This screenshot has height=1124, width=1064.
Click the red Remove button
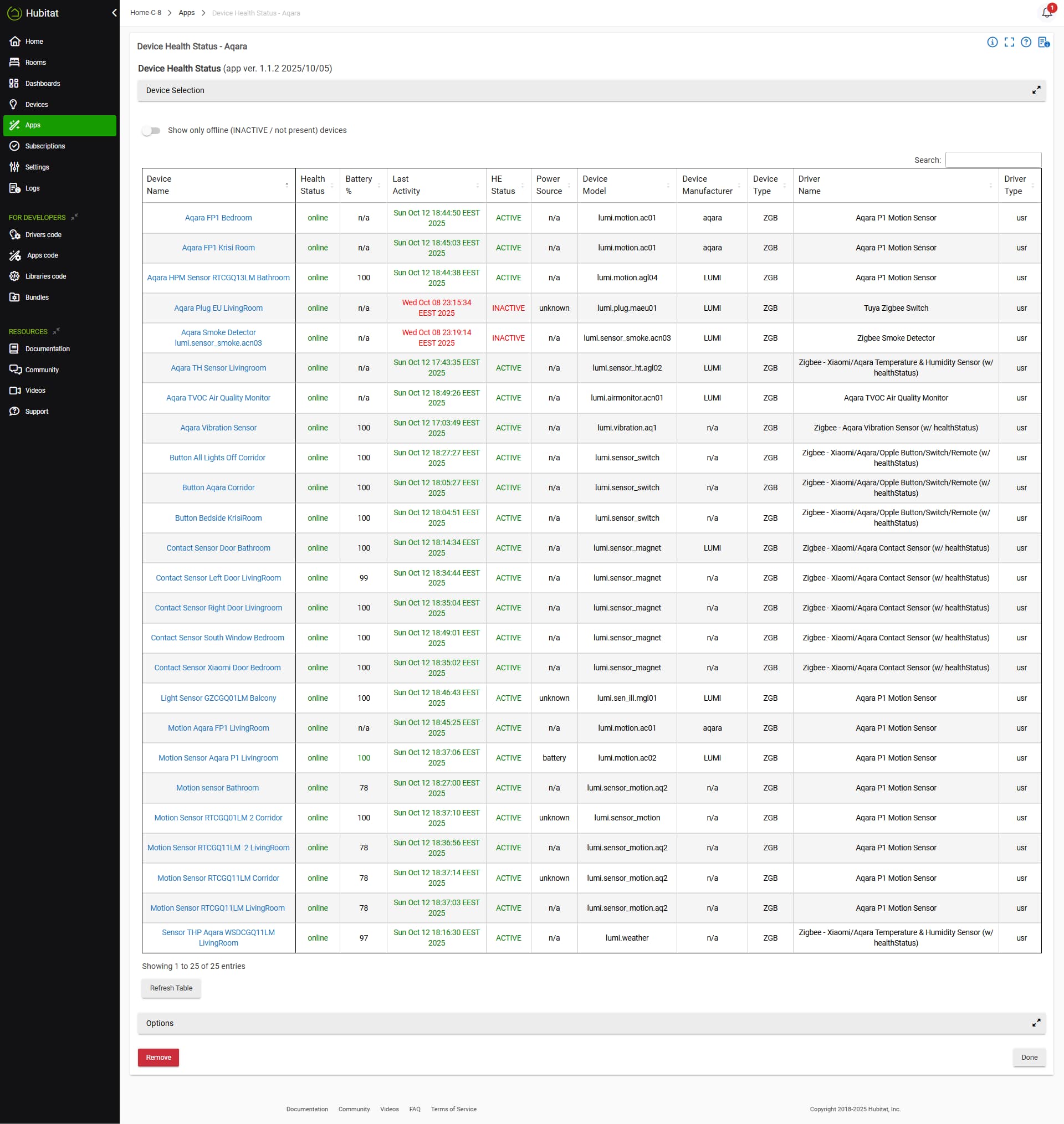point(158,1057)
